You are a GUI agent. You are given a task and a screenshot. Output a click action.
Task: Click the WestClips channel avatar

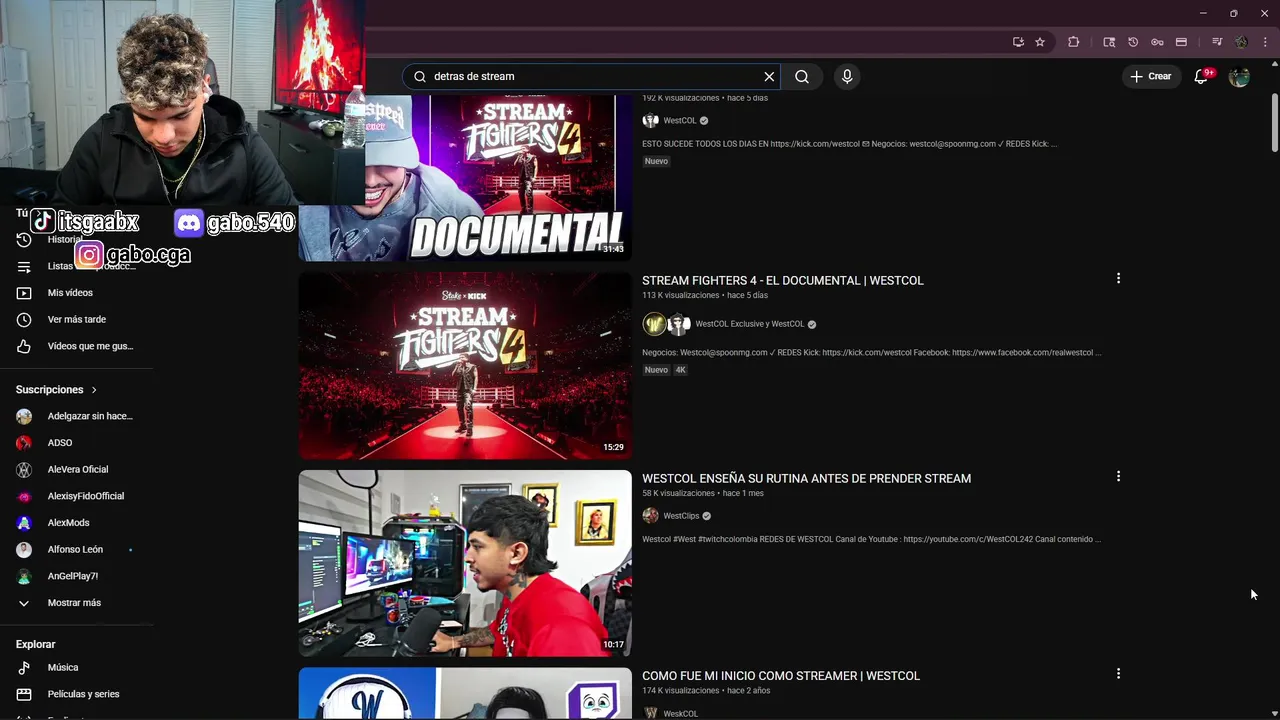651,516
